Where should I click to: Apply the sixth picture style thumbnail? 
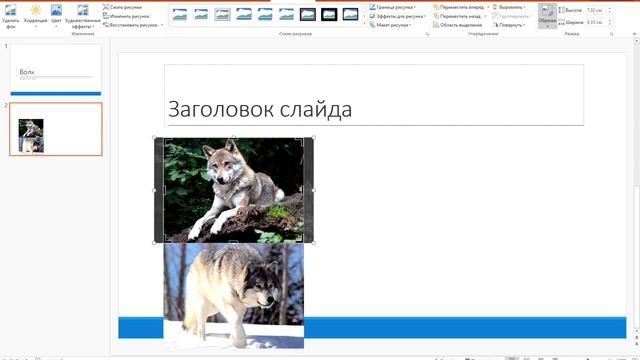point(286,15)
